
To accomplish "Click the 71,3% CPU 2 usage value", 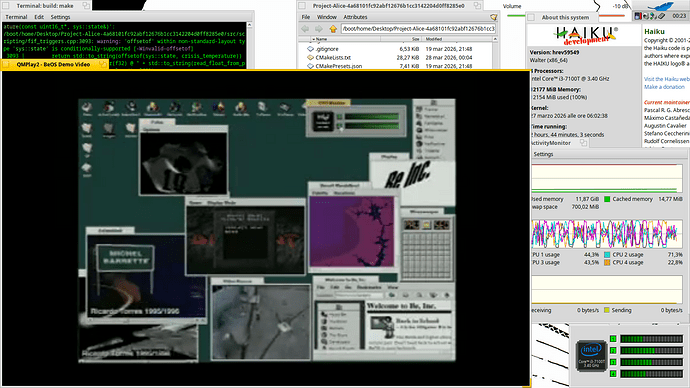I will (675, 255).
